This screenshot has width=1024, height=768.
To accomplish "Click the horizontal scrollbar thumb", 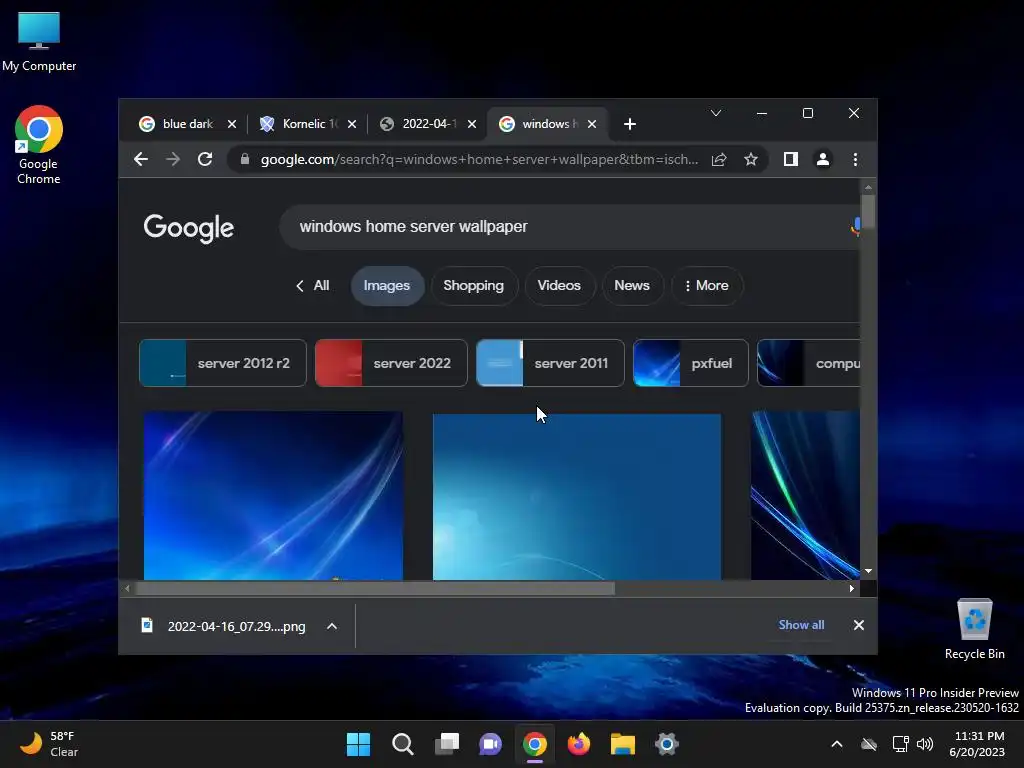I will [374, 588].
